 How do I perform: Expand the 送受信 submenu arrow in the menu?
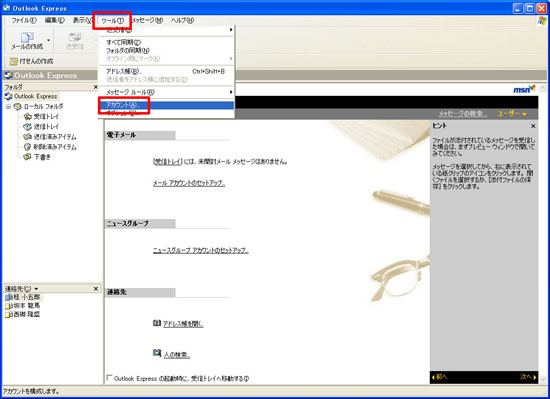230,30
